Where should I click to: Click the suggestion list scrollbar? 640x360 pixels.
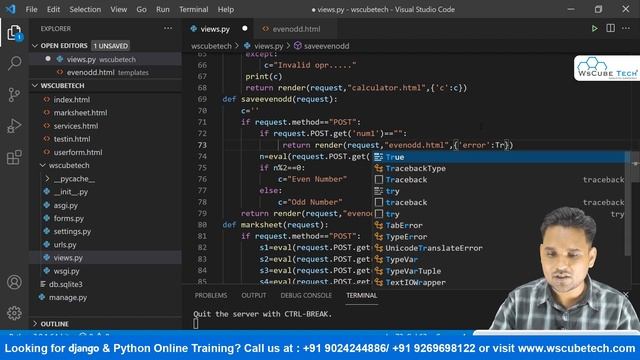click(629, 204)
